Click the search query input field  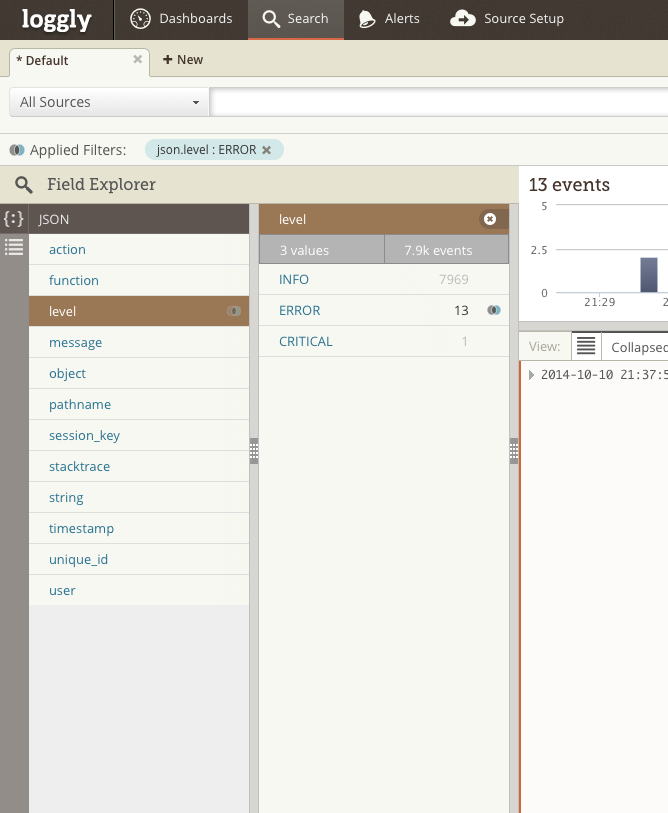tap(438, 102)
